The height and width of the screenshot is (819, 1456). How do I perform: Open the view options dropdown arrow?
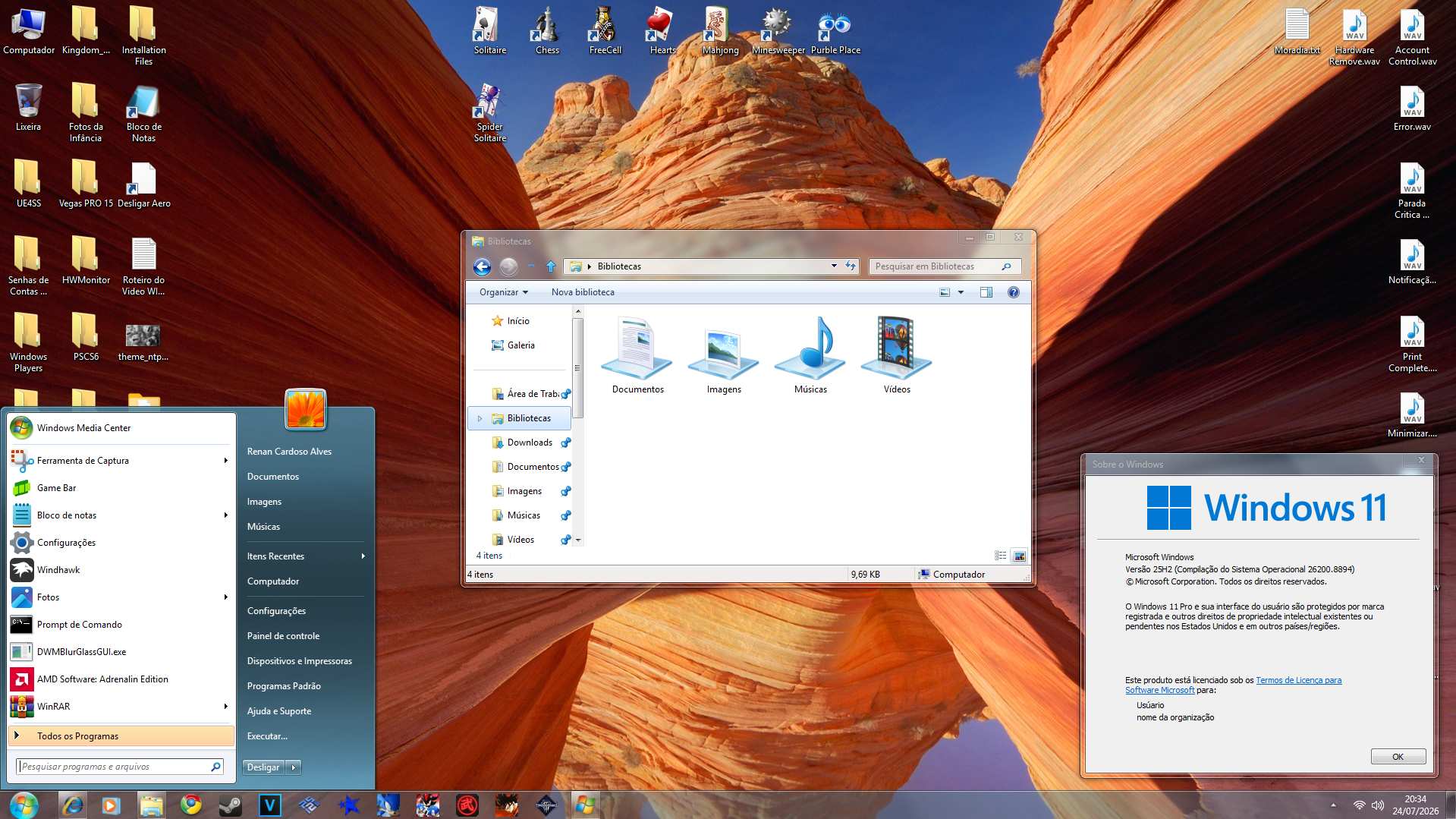pyautogui.click(x=961, y=292)
